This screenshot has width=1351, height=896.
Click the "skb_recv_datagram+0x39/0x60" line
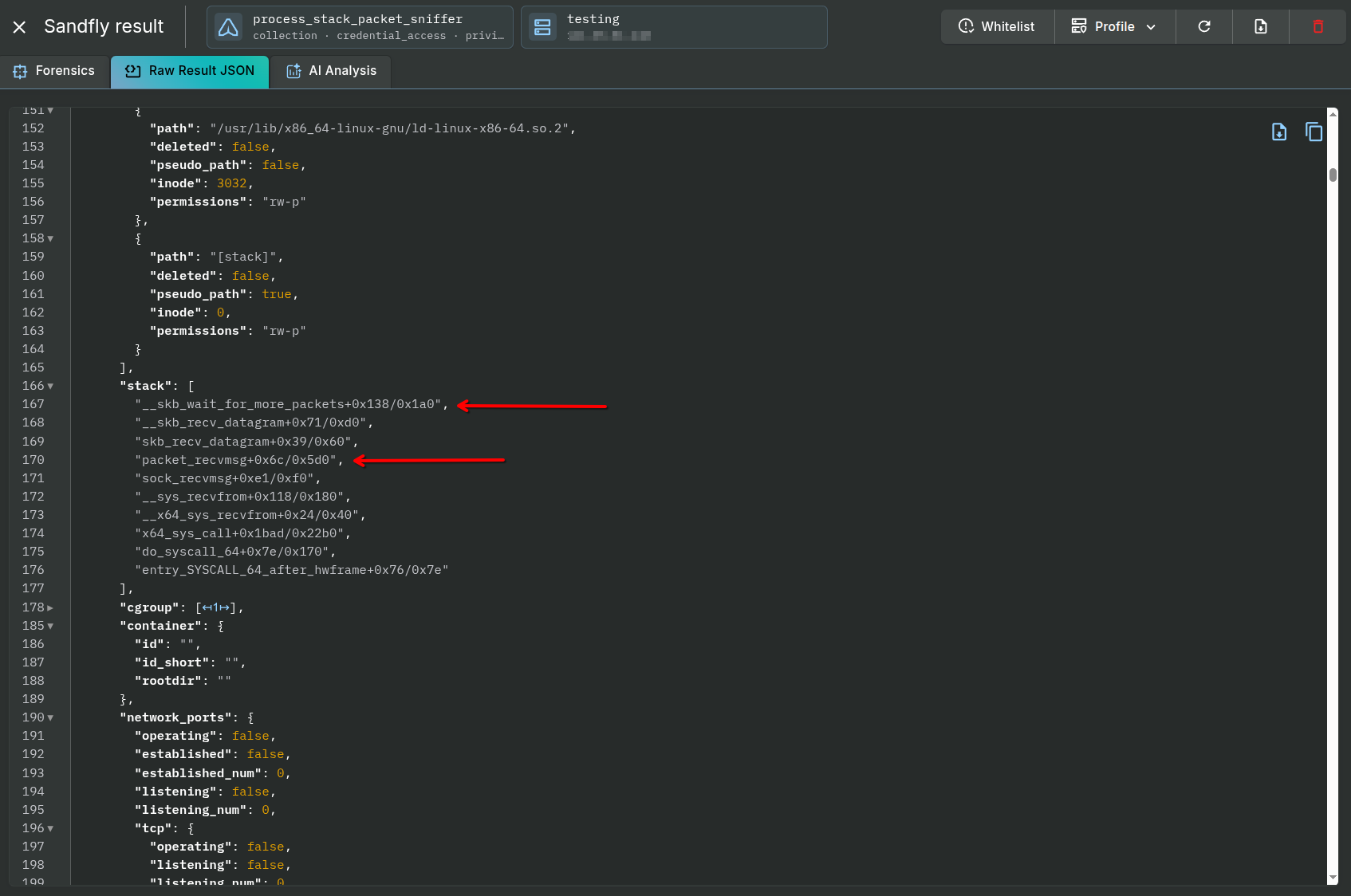click(243, 442)
